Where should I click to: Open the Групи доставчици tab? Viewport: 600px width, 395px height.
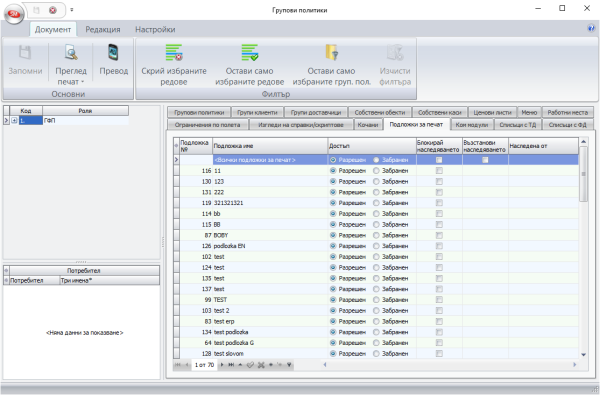pos(316,113)
